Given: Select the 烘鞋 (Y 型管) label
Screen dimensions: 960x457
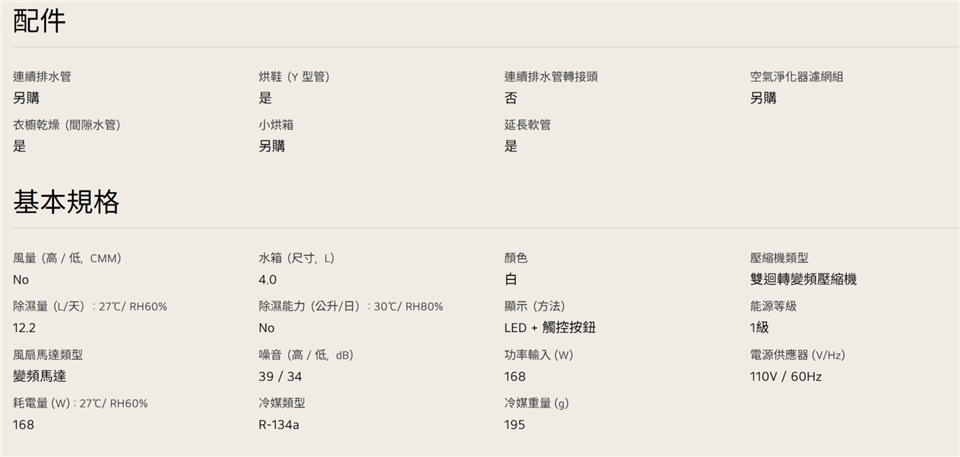Looking at the screenshot, I should click(294, 77).
